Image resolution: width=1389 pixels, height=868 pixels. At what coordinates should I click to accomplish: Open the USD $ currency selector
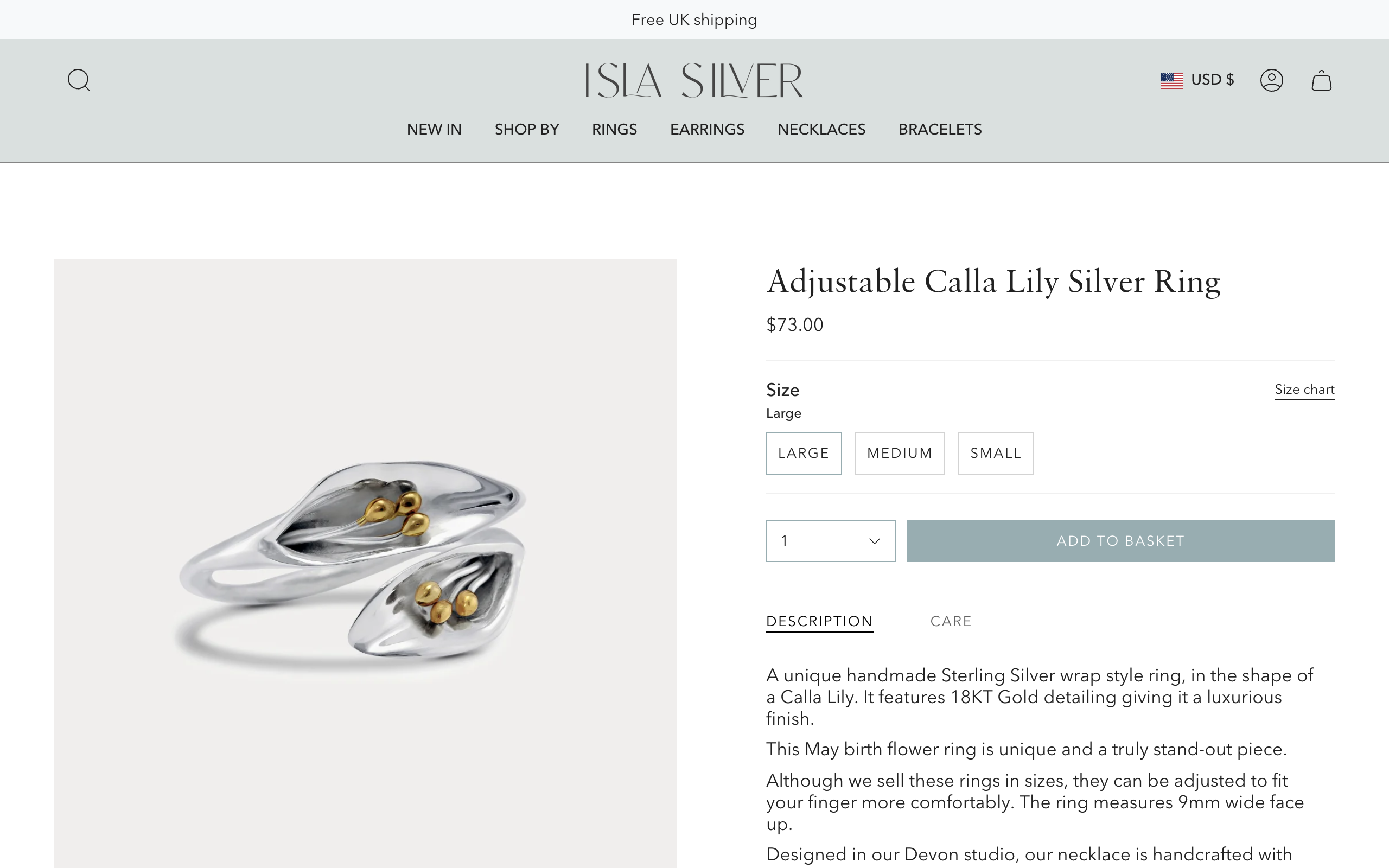(1213, 80)
